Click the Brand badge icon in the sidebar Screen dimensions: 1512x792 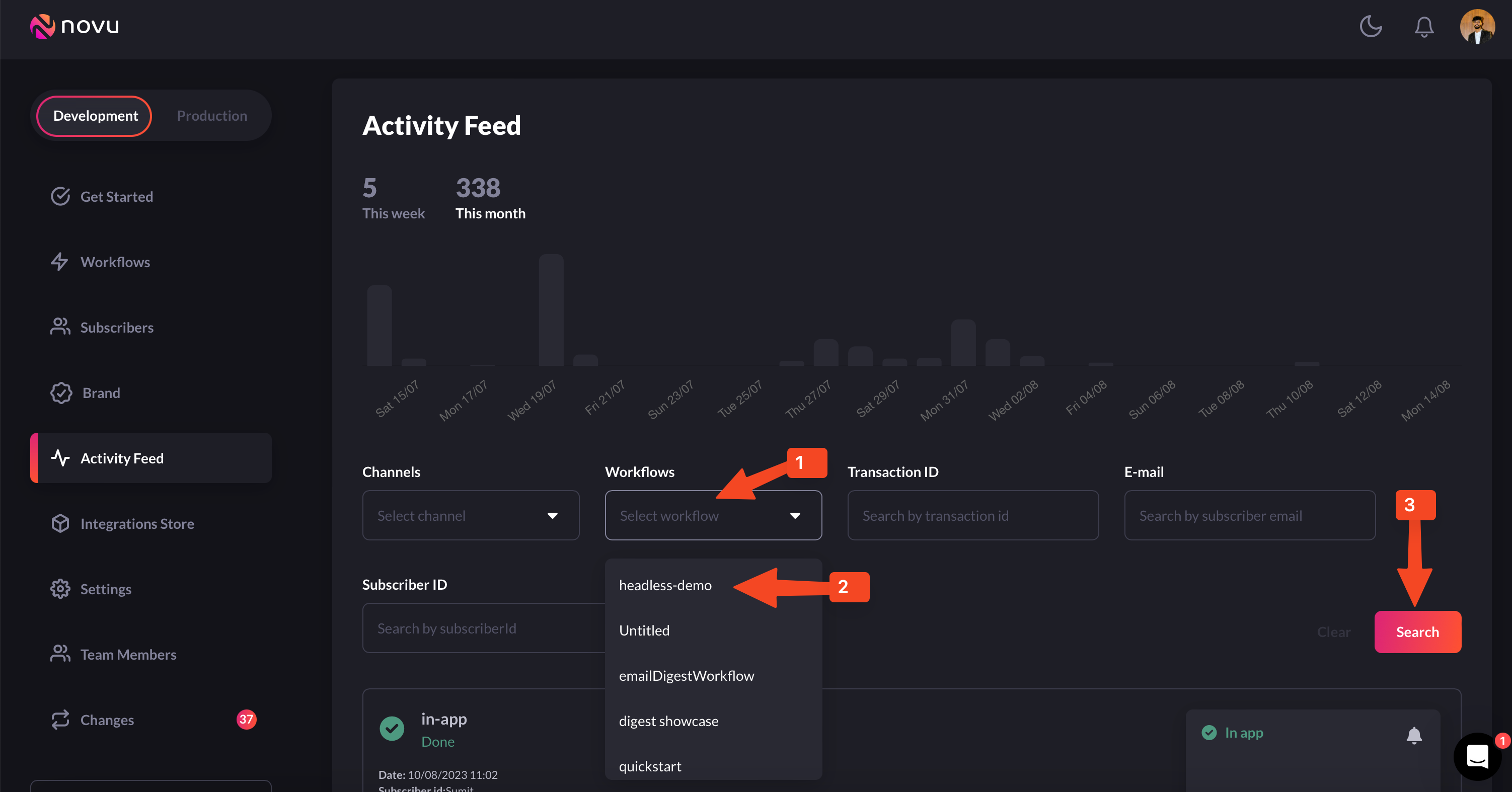61,392
